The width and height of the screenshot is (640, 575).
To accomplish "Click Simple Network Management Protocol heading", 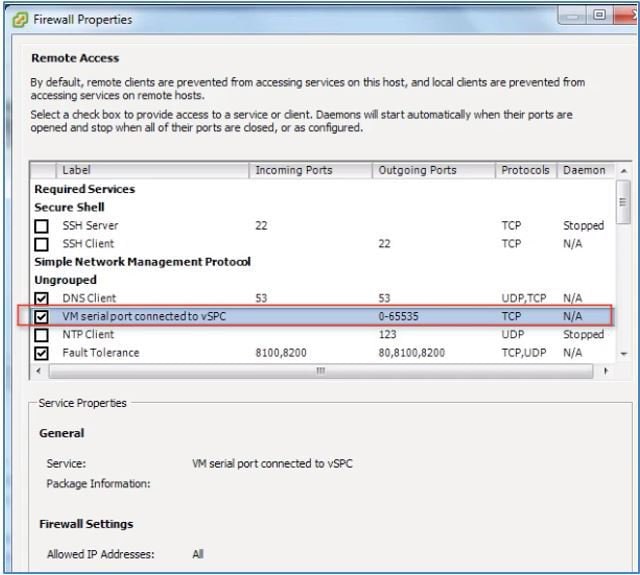I will [x=142, y=262].
